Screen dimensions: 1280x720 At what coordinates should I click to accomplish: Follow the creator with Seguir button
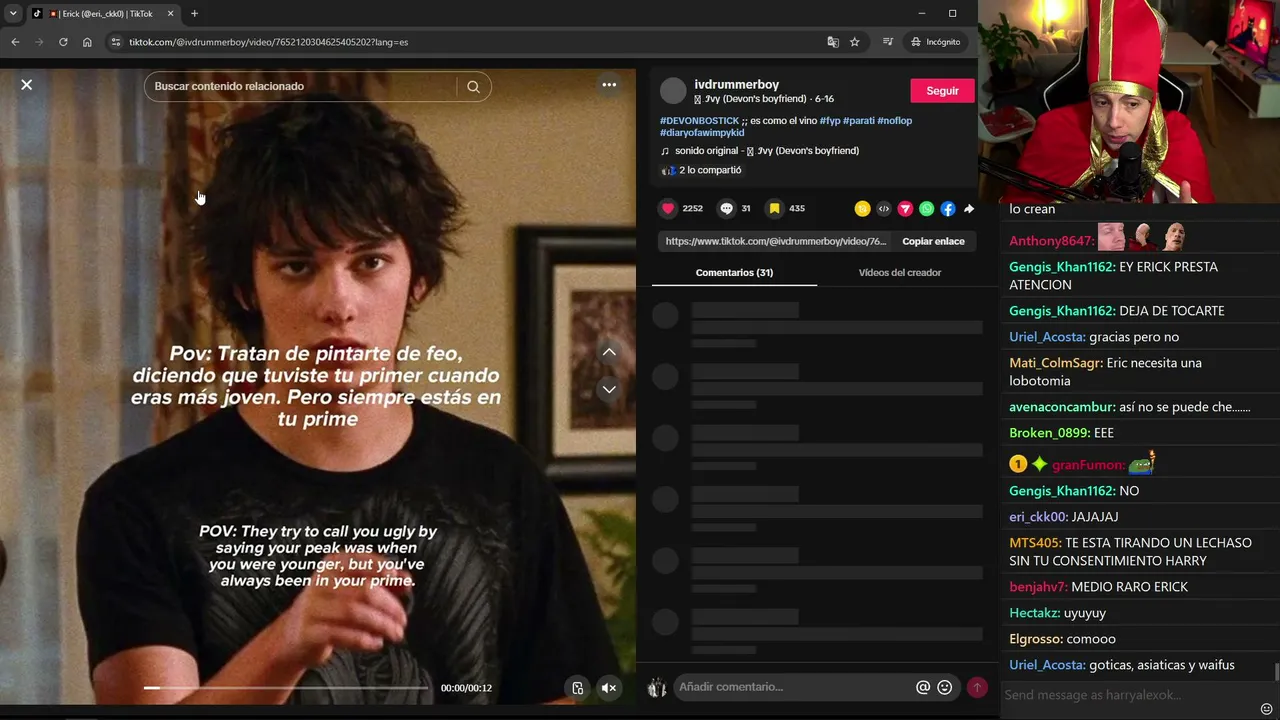tap(942, 91)
